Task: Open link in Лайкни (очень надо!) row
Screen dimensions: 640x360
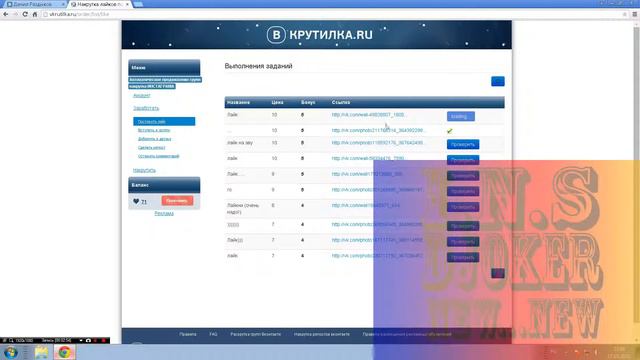Action: (x=366, y=205)
